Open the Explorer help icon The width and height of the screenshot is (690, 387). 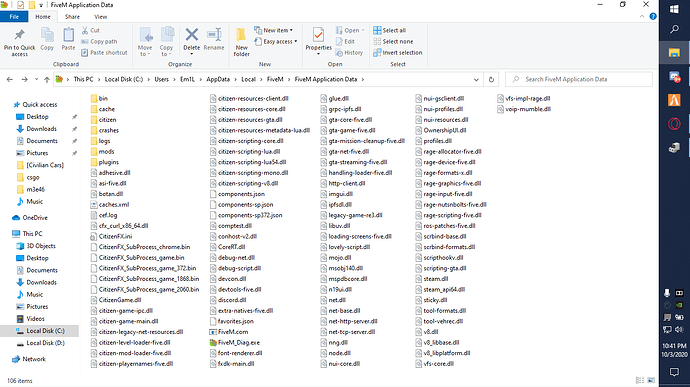point(653,16)
